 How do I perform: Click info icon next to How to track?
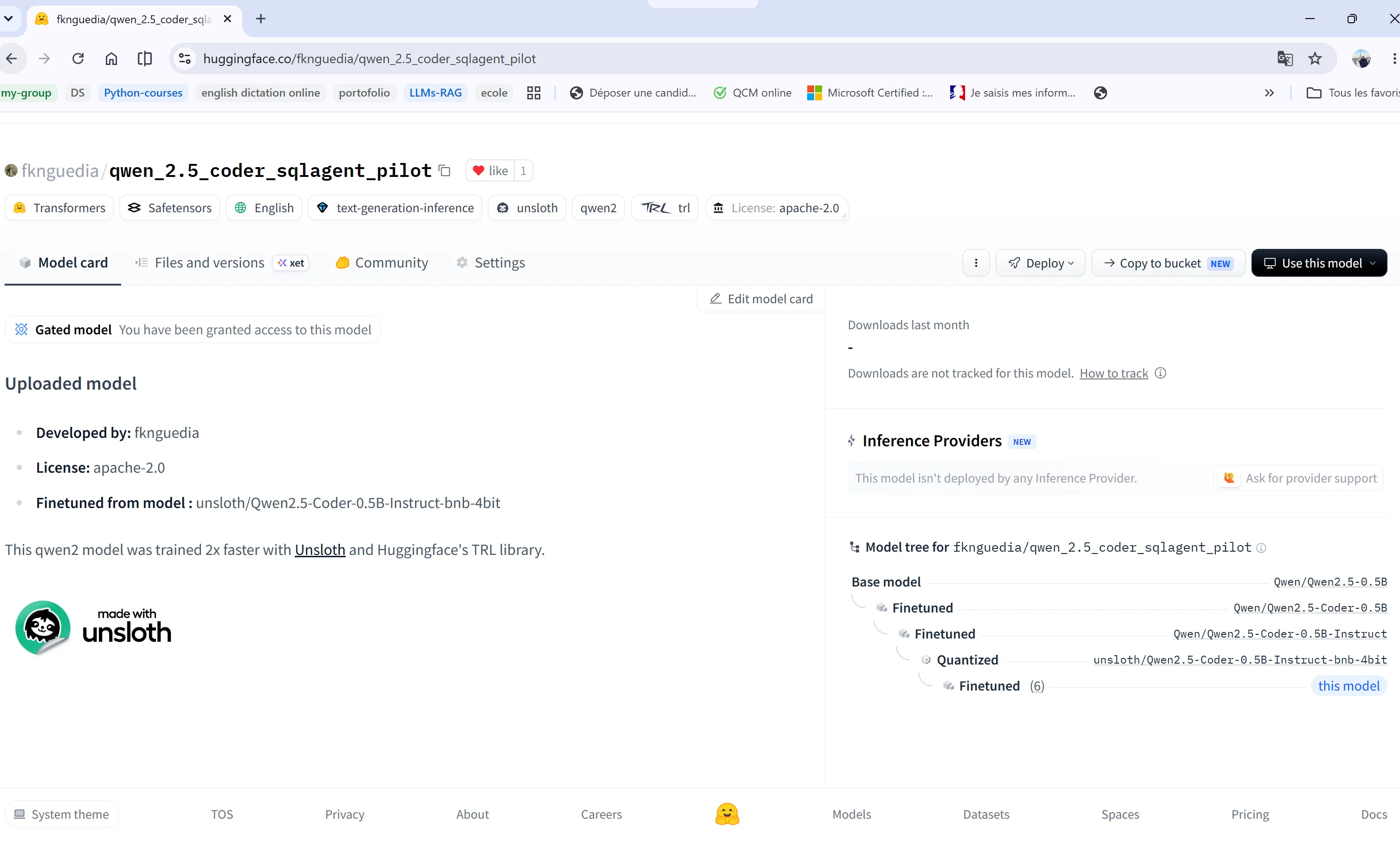tap(1161, 373)
